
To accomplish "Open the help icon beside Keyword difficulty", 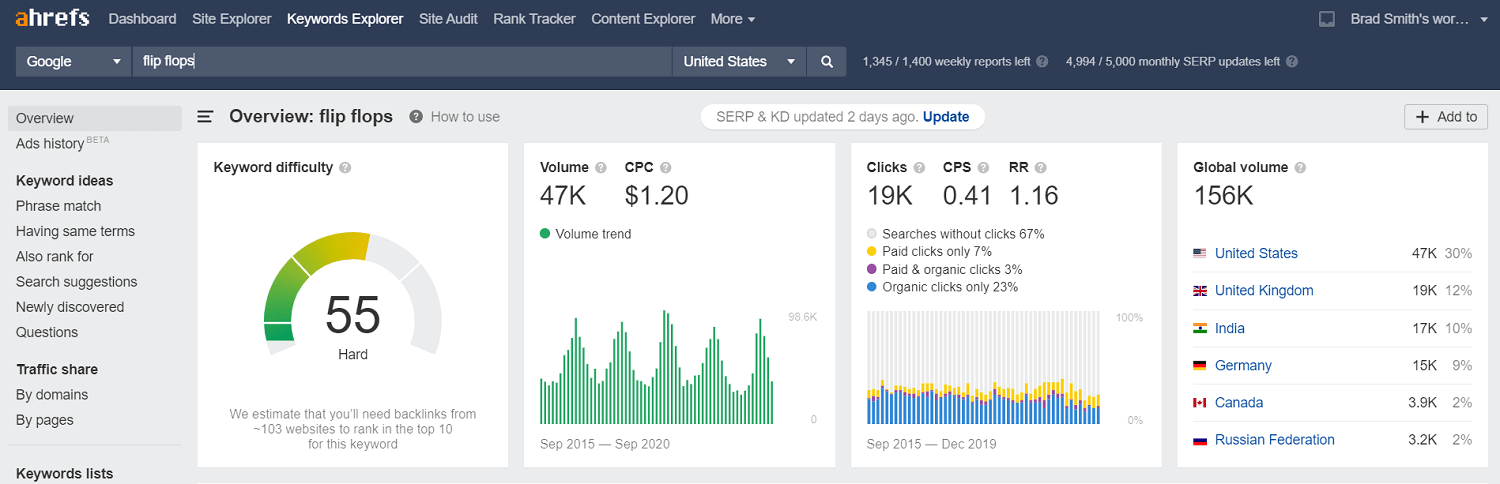I will click(345, 168).
